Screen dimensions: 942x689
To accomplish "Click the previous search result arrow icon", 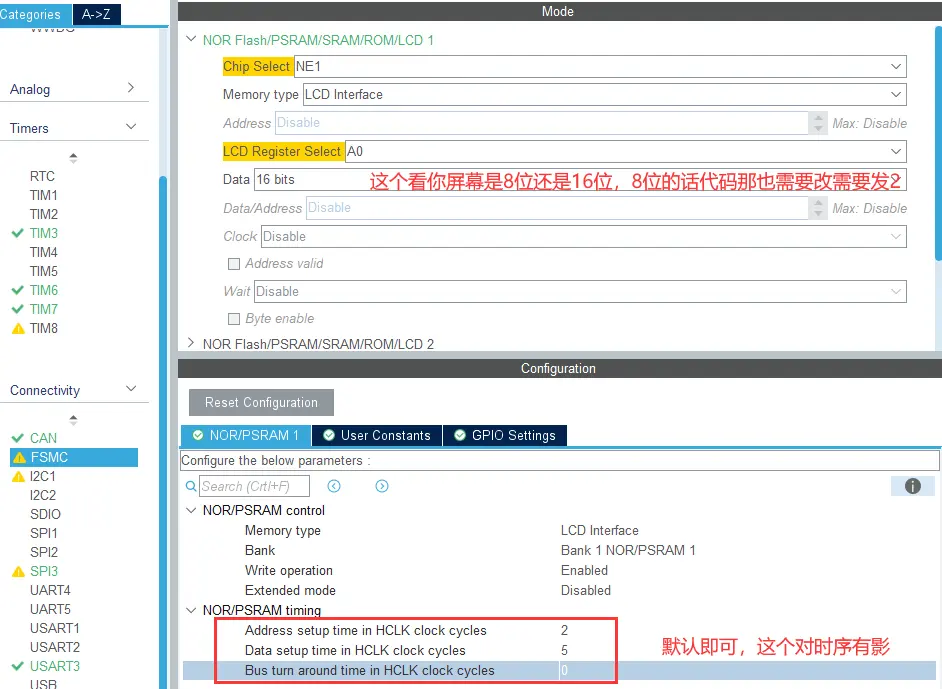I will click(x=334, y=486).
